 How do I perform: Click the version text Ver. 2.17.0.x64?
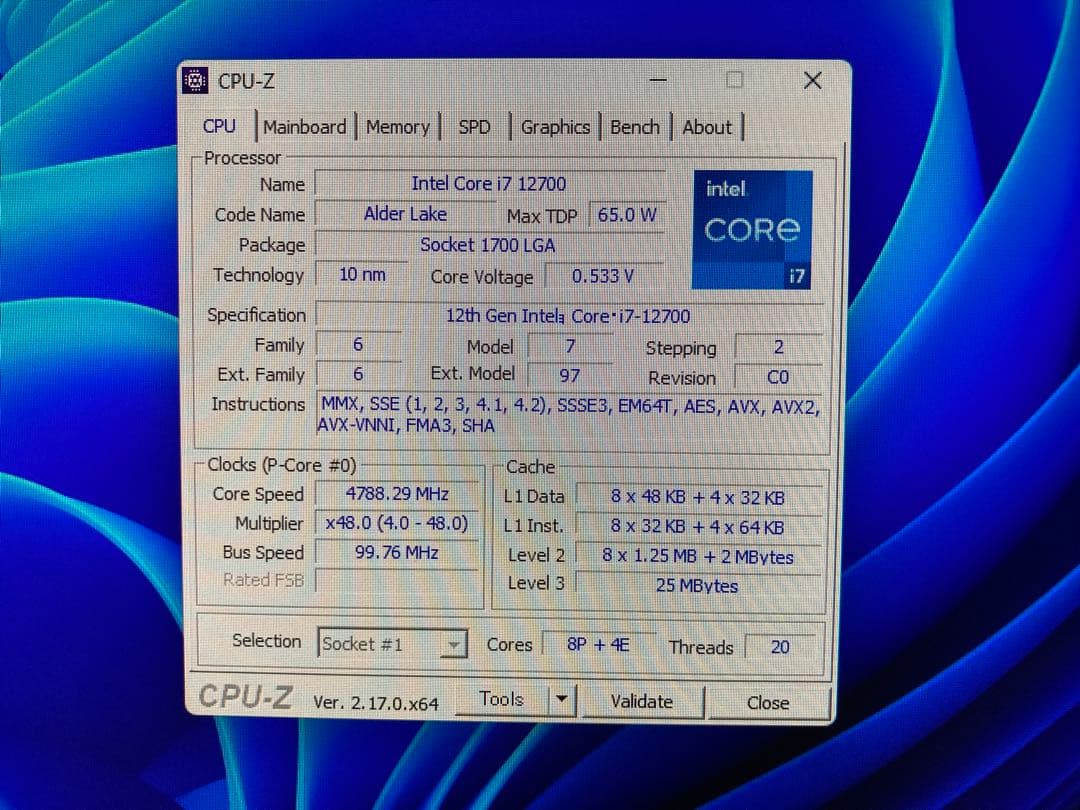[x=376, y=703]
